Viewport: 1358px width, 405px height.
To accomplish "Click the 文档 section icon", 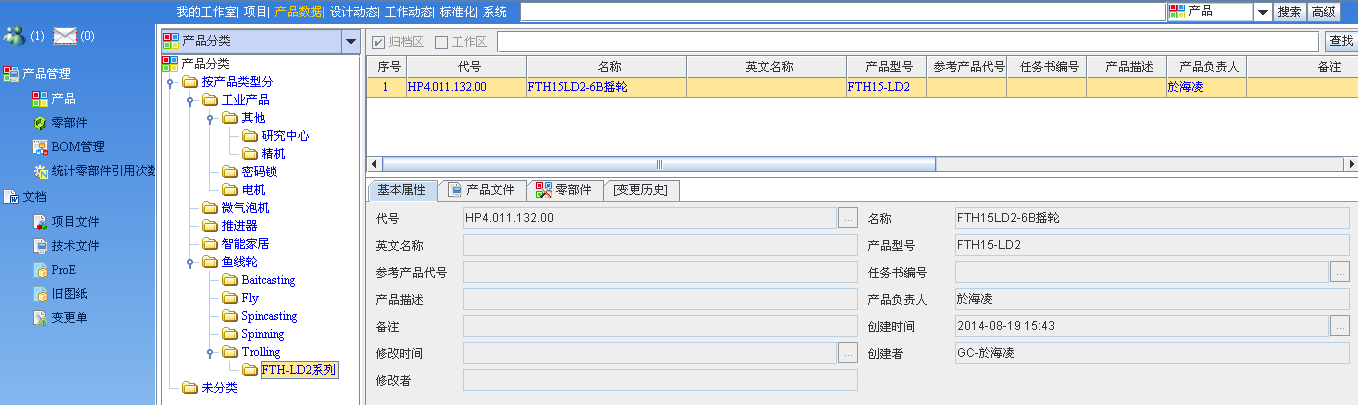I will coord(11,197).
